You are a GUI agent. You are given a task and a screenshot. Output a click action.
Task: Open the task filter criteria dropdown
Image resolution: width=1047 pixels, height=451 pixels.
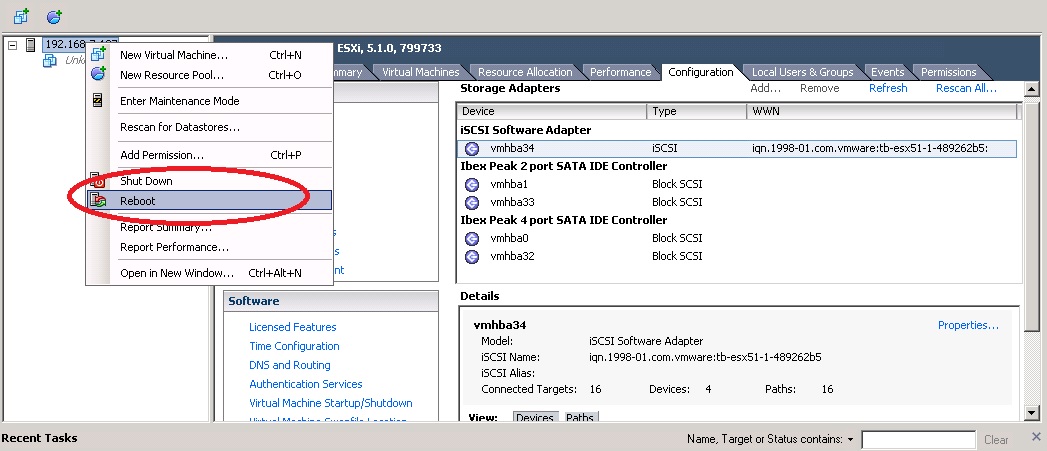850,439
